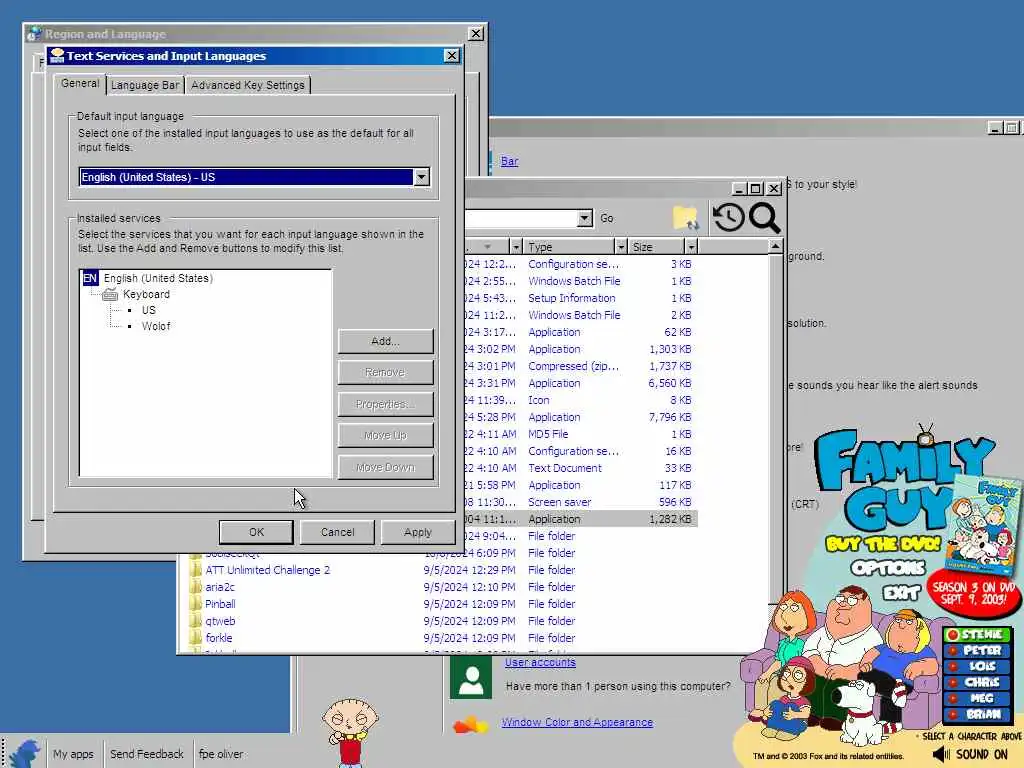Open the magnifier search icon in file manager

[764, 217]
